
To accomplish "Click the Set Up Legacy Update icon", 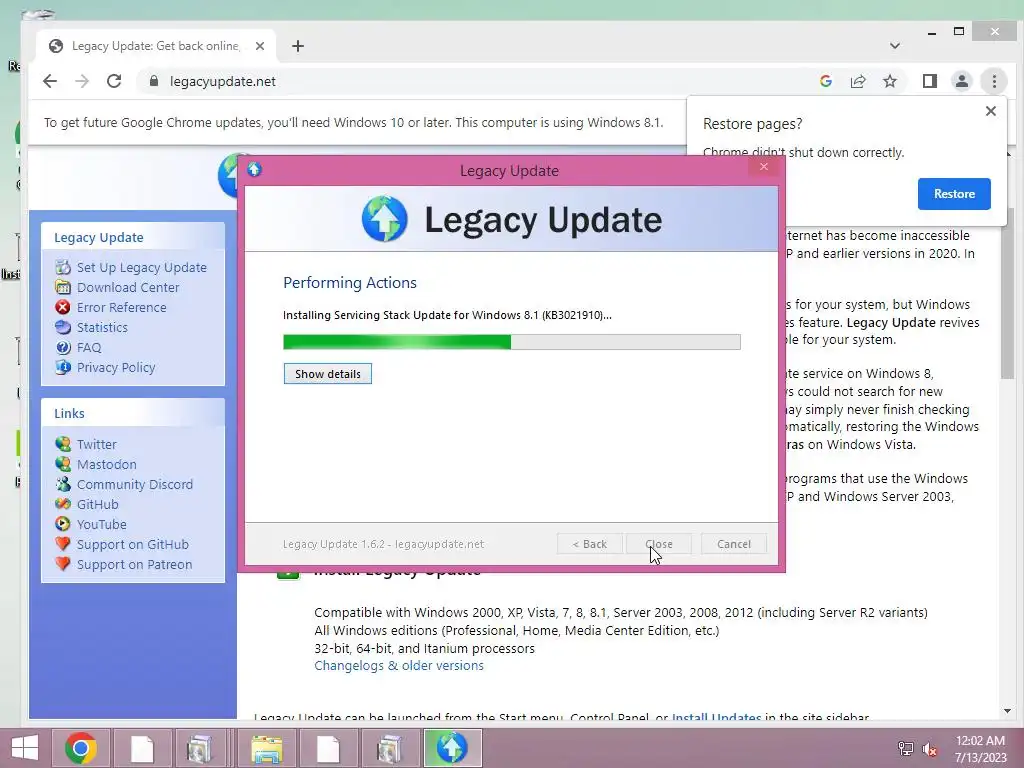I will pos(63,267).
